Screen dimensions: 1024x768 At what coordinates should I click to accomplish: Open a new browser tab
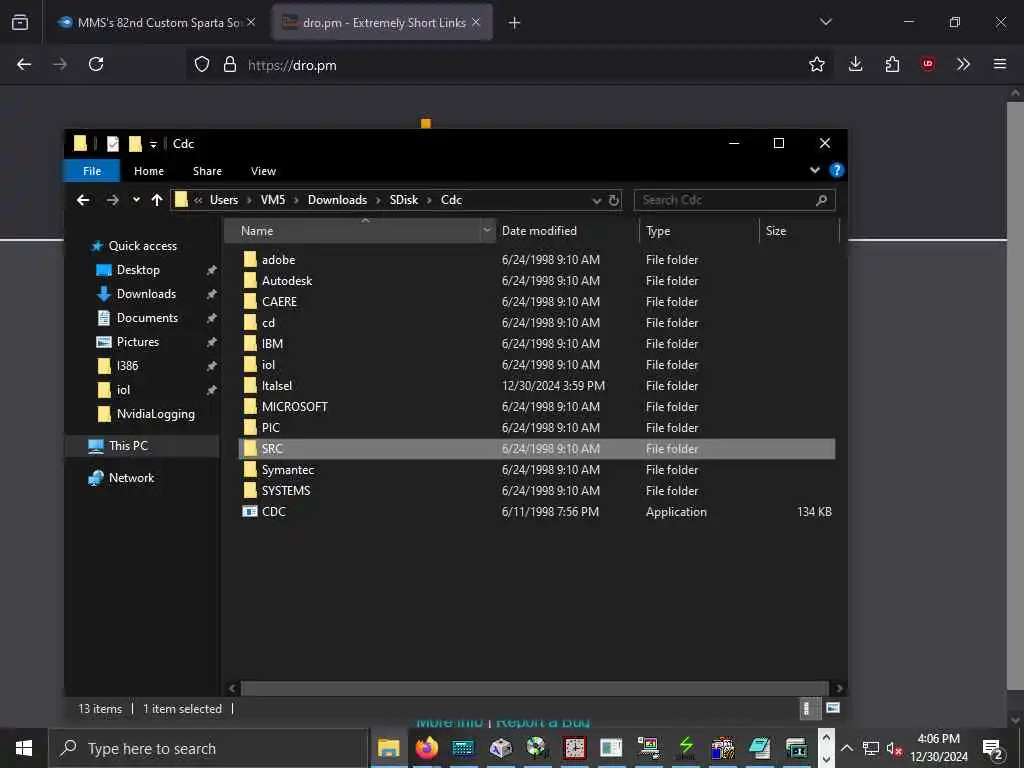515,23
